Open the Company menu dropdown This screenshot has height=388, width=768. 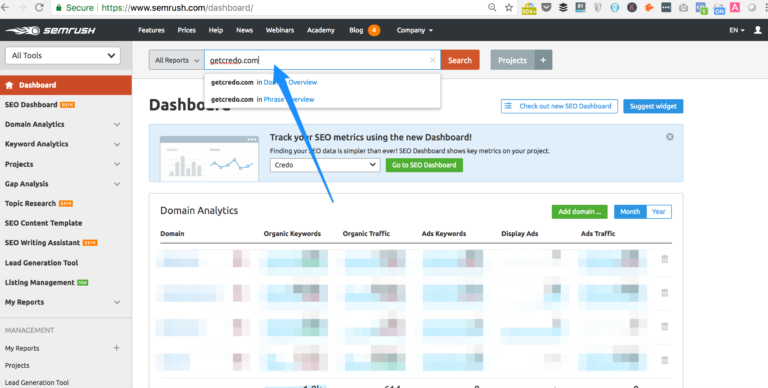click(x=414, y=30)
